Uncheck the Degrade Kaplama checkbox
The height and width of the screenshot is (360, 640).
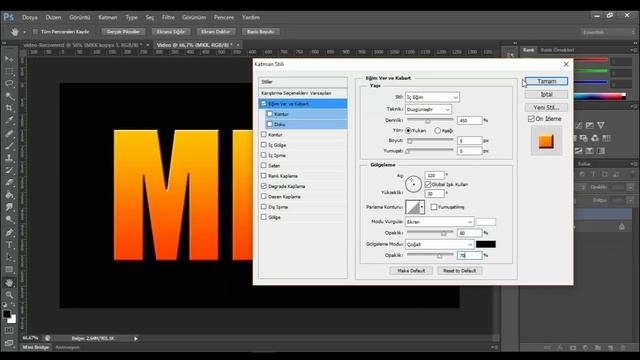tap(264, 186)
